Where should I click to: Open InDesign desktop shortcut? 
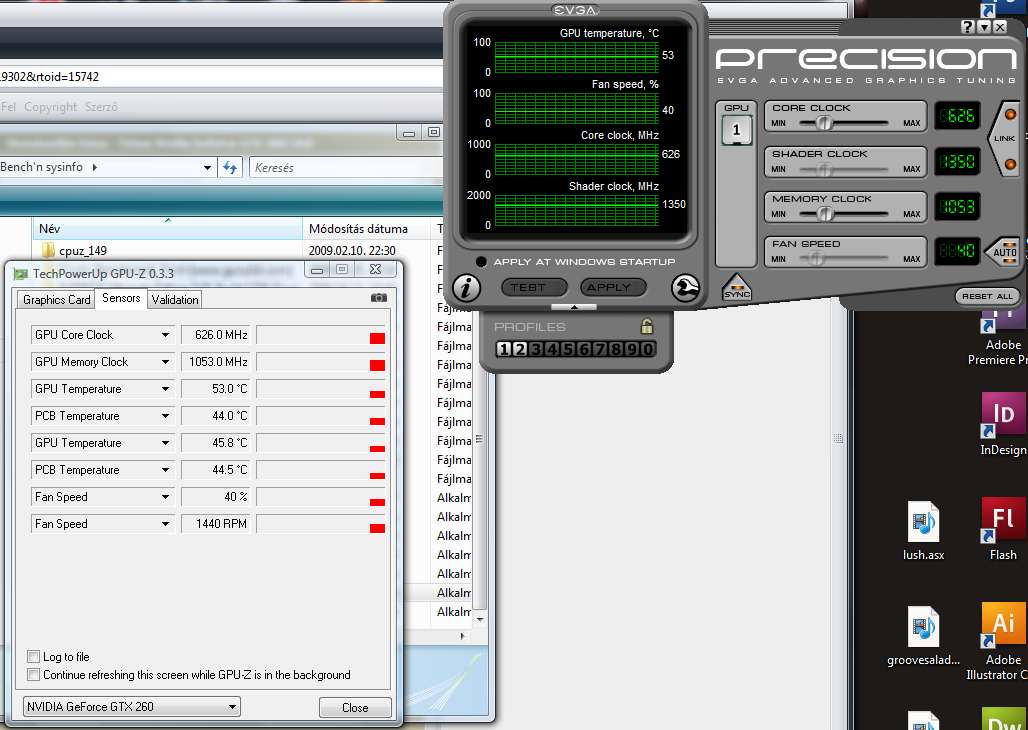1003,424
